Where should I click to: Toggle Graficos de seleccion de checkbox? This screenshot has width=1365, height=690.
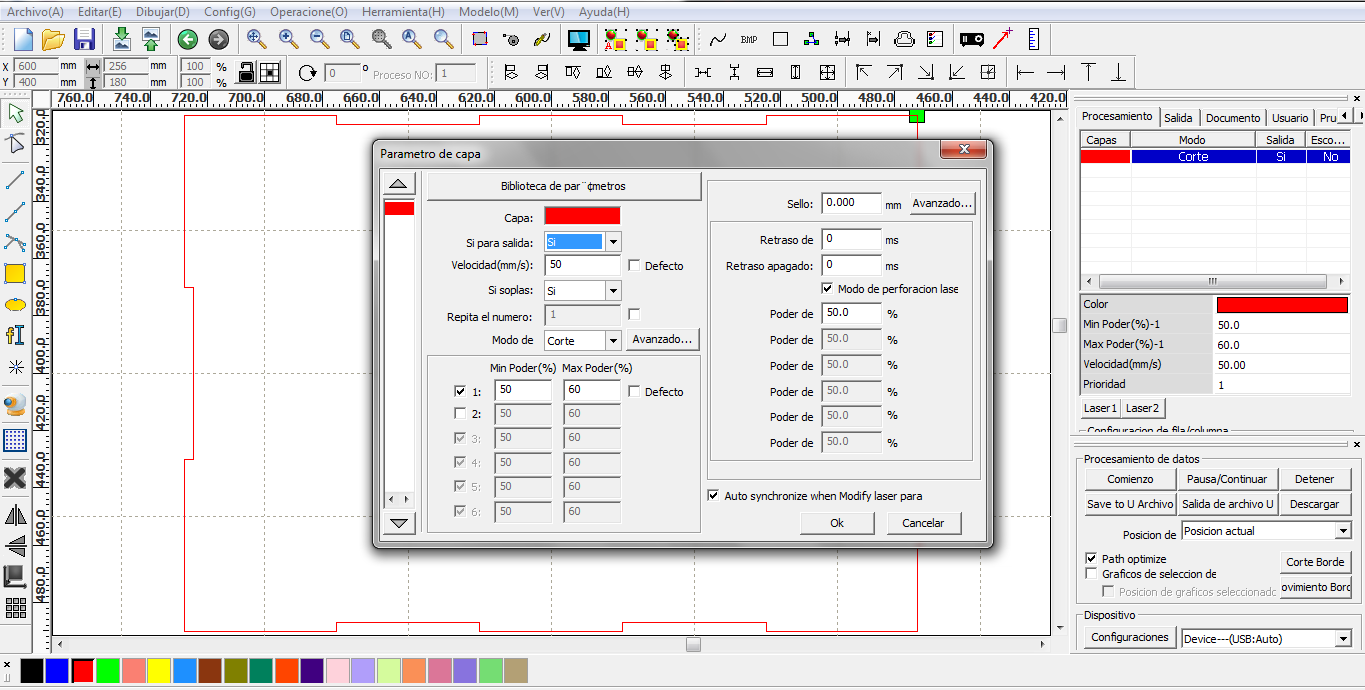click(x=1091, y=574)
